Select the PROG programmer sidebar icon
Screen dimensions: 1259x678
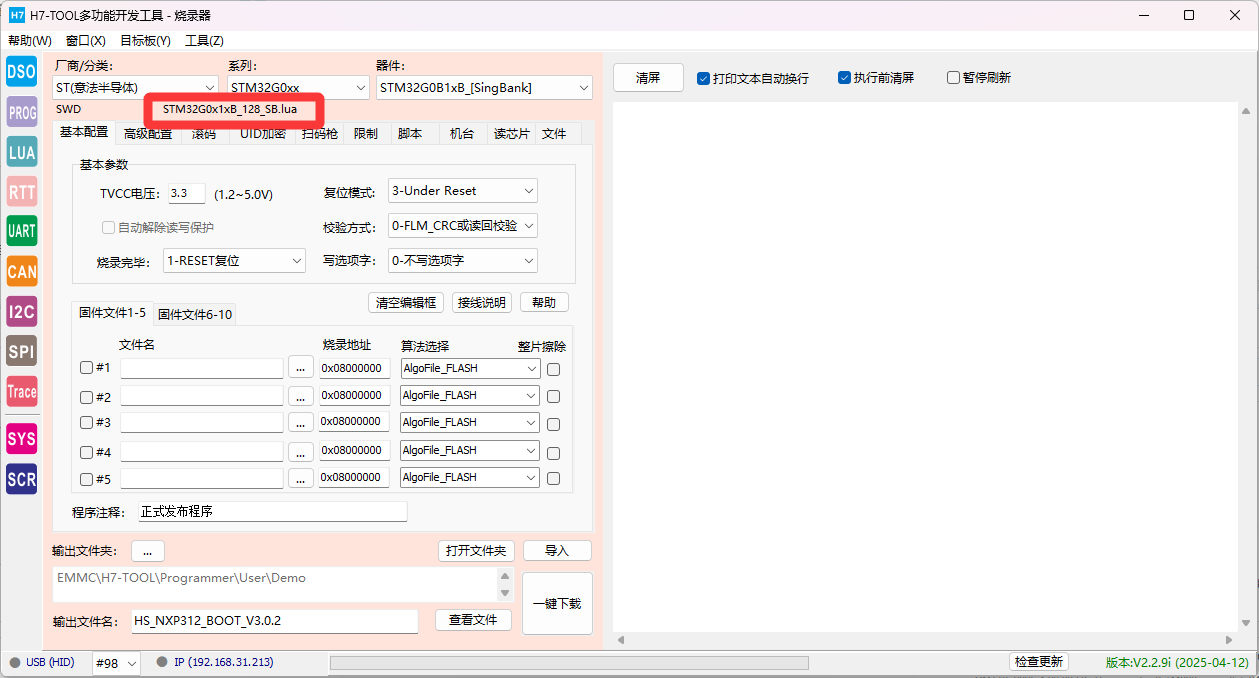21,112
